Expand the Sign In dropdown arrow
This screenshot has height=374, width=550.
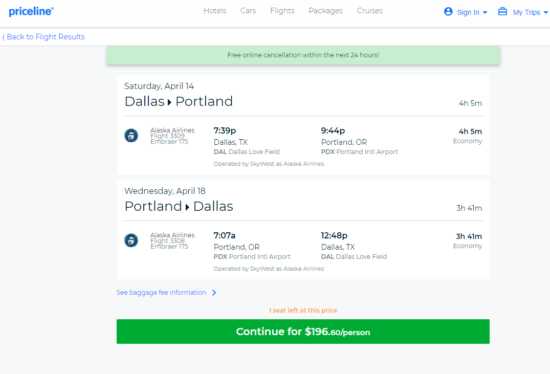(485, 13)
